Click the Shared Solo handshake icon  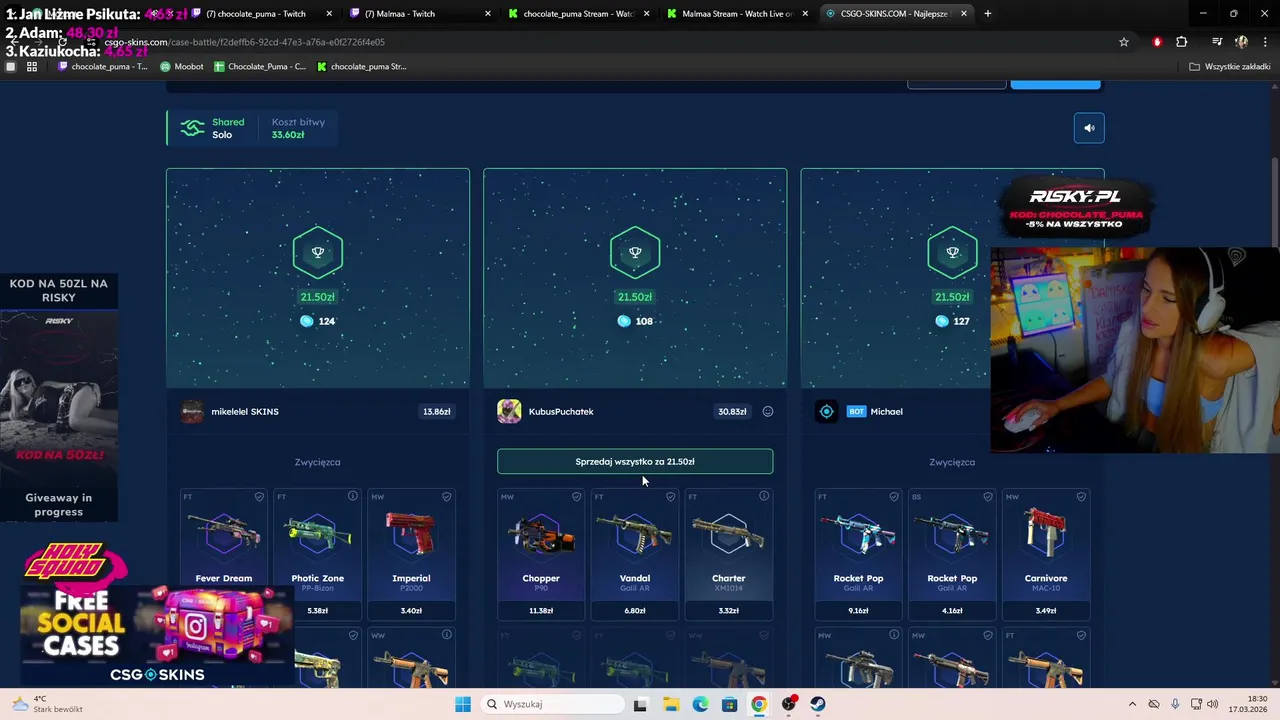coord(192,128)
